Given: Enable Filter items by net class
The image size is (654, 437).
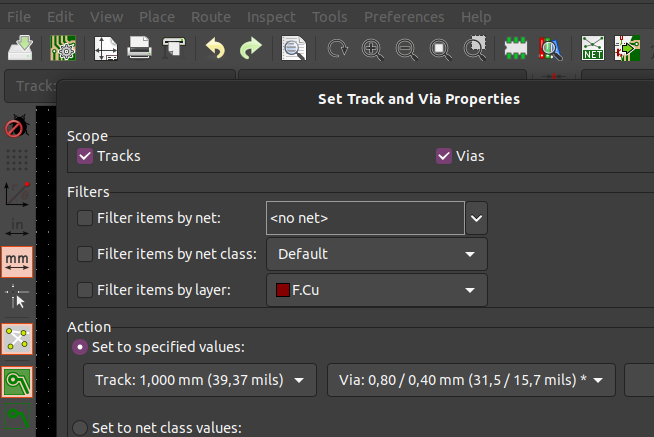Looking at the screenshot, I should tap(85, 254).
